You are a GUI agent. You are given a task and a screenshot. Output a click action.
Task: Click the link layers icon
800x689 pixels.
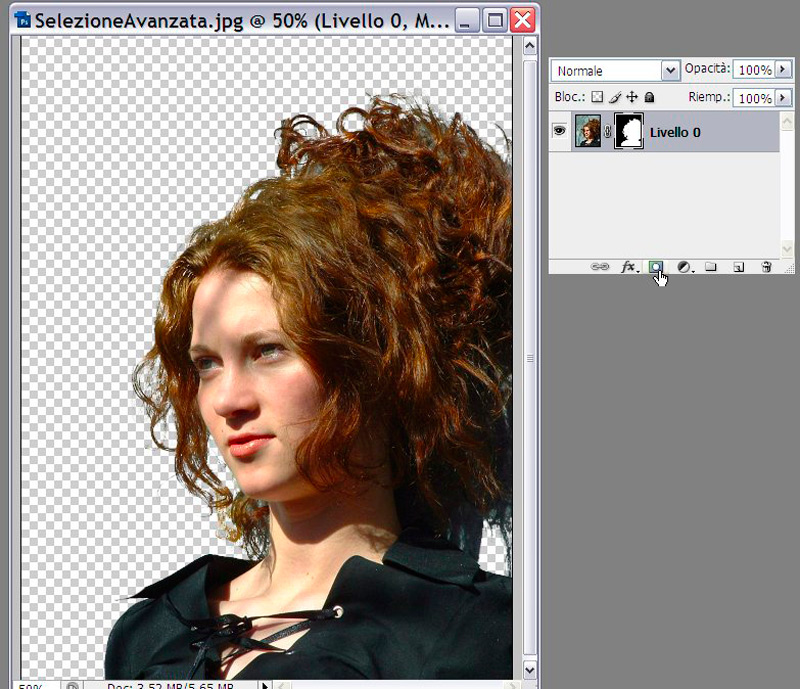click(x=600, y=267)
